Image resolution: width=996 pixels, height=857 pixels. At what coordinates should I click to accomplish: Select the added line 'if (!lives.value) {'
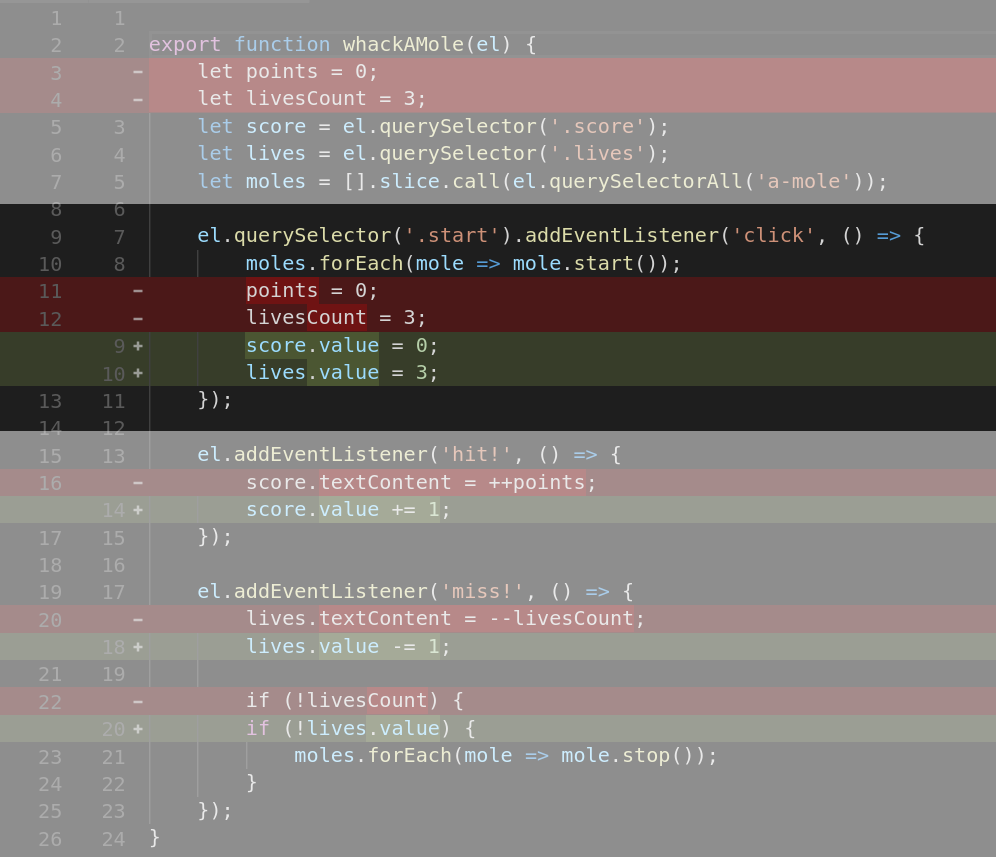(x=498, y=729)
